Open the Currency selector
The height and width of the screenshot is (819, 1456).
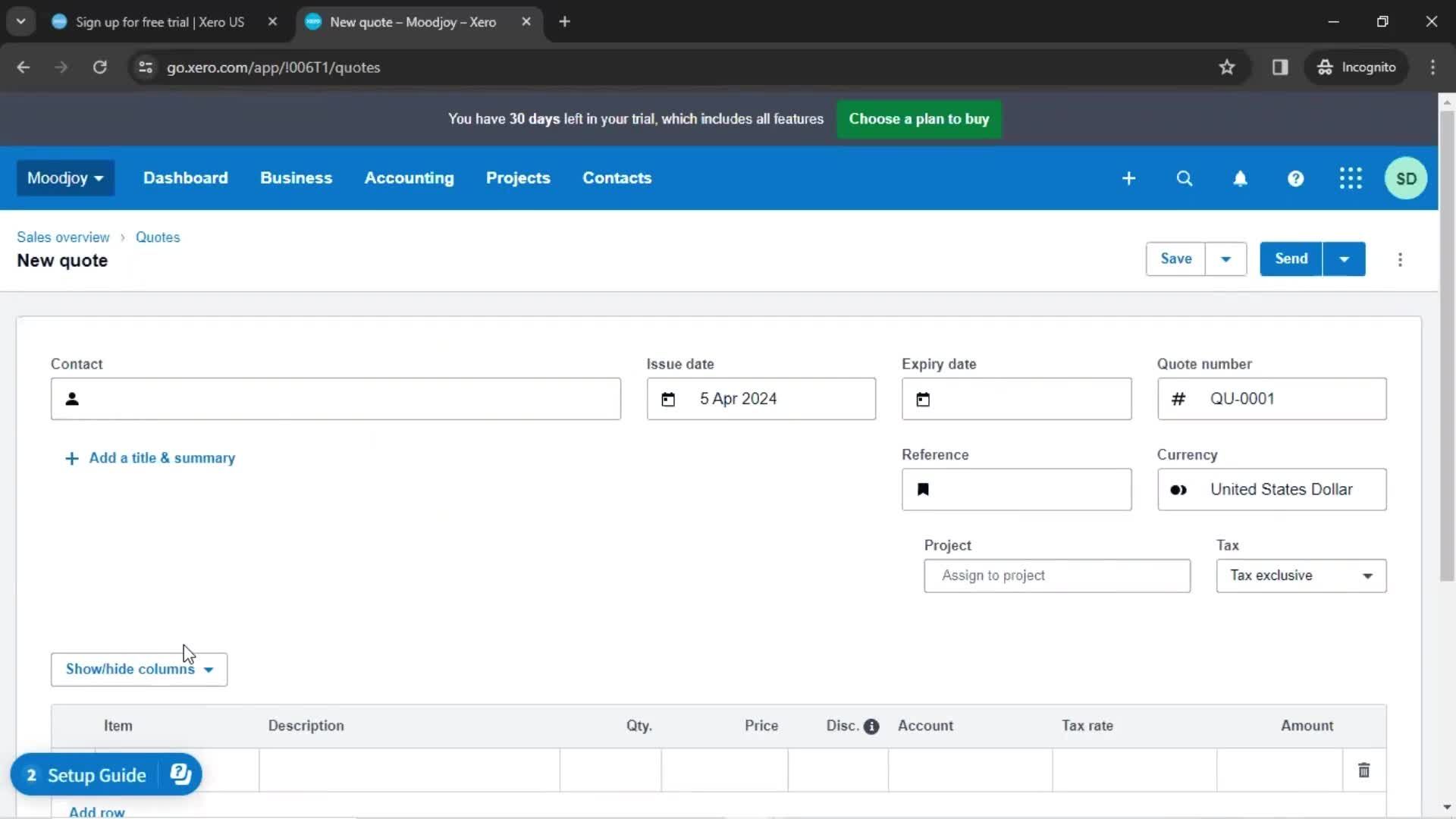tap(1272, 490)
